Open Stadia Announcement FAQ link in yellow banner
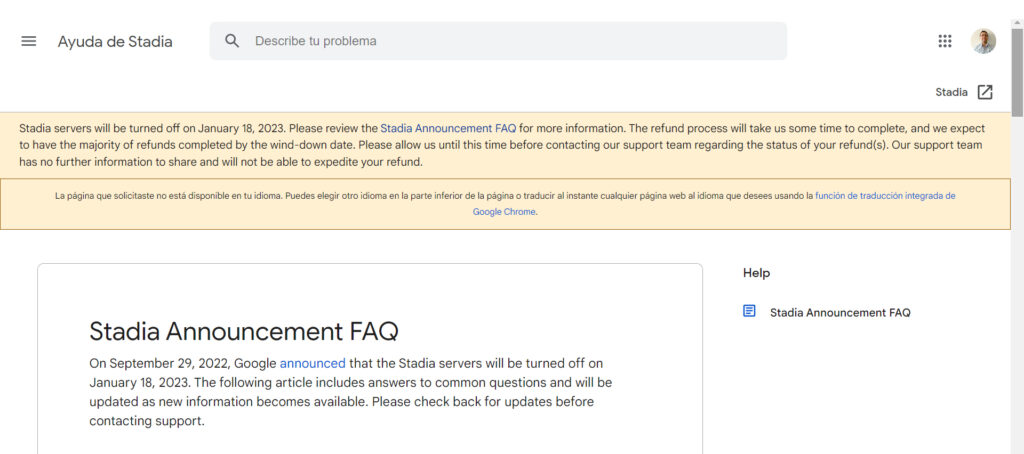The width and height of the screenshot is (1024, 454). point(448,128)
